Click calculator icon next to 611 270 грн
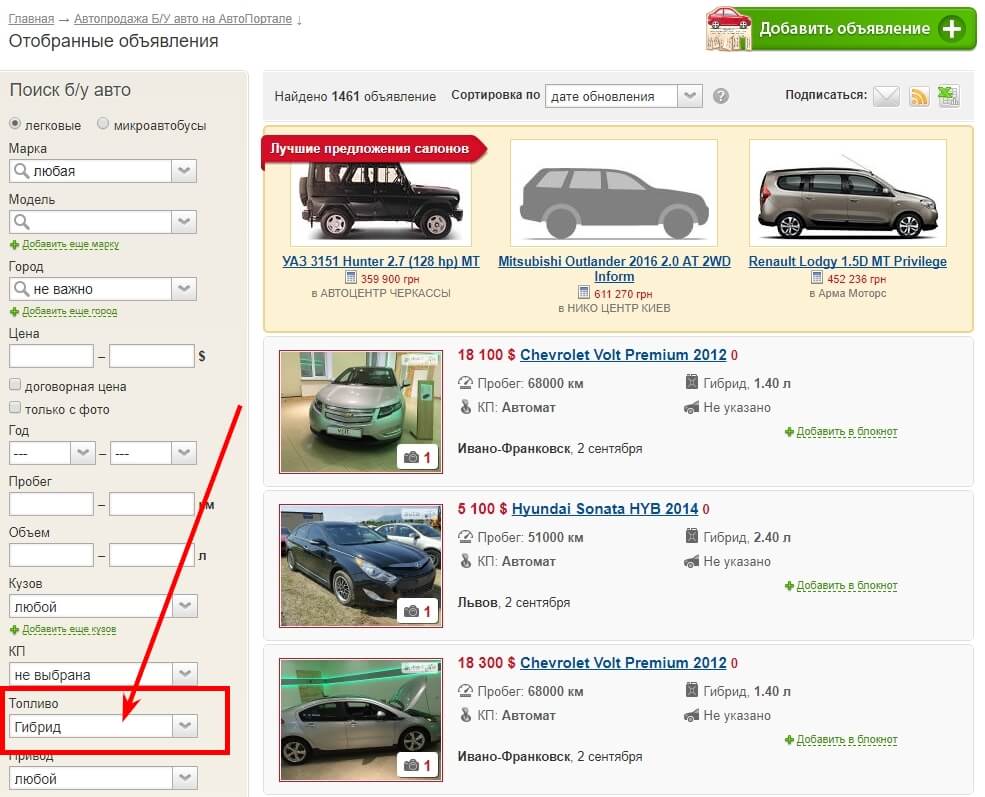 (584, 293)
